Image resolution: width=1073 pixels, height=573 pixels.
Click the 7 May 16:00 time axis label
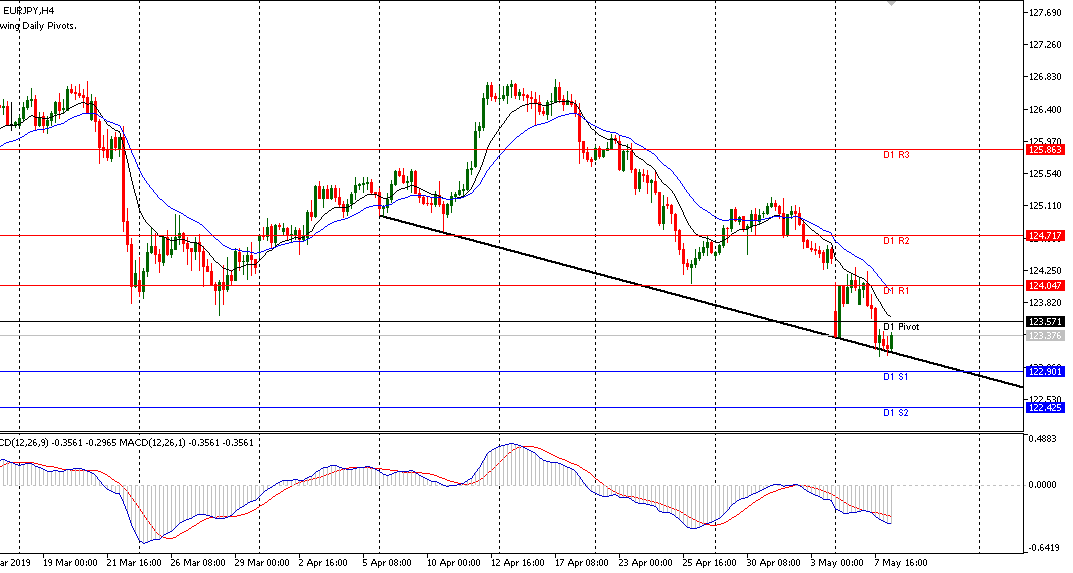click(x=899, y=564)
